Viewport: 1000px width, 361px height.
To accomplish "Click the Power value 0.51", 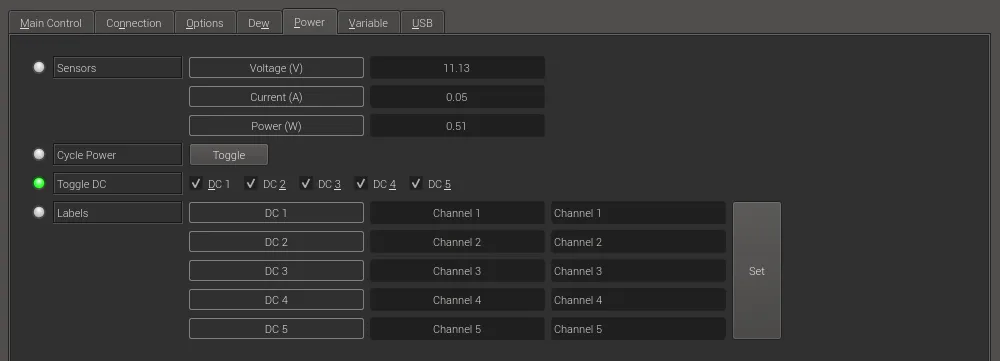I will (x=457, y=126).
